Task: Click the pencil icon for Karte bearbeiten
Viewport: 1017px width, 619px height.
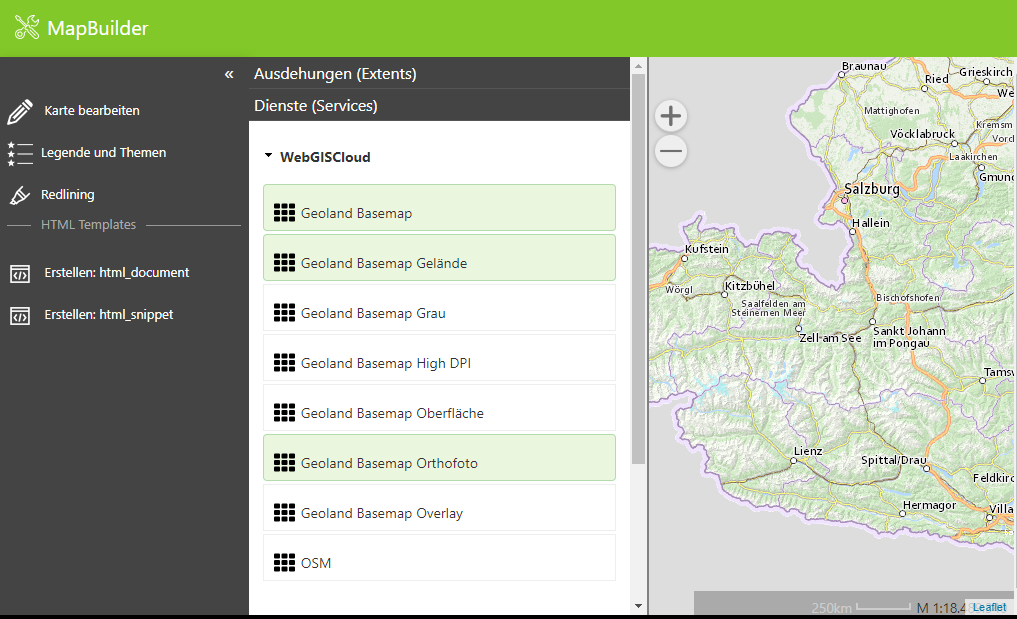Action: 20,111
